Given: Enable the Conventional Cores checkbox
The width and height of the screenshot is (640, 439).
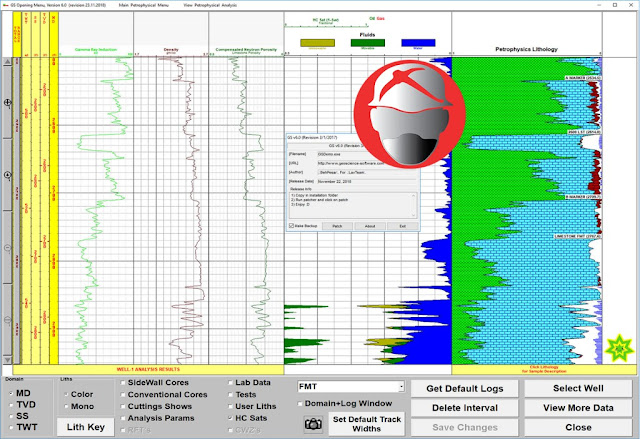Looking at the screenshot, I should coord(123,395).
